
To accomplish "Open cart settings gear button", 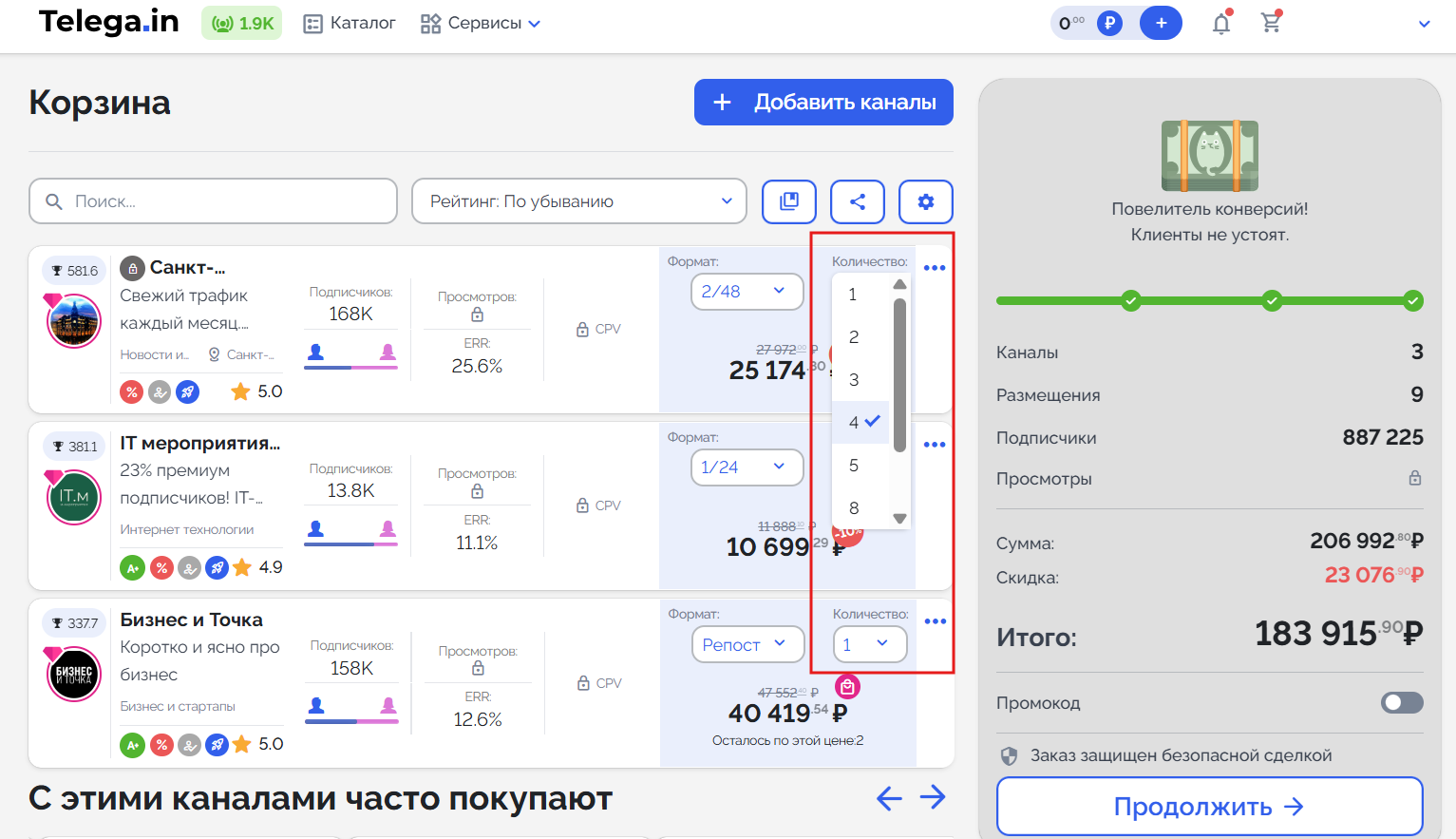I will (x=925, y=201).
